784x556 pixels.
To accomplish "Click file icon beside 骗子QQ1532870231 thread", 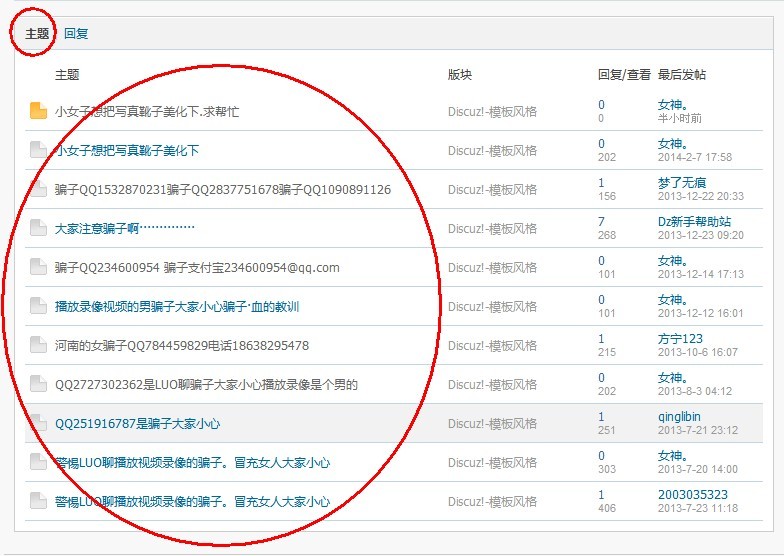I will (38, 189).
